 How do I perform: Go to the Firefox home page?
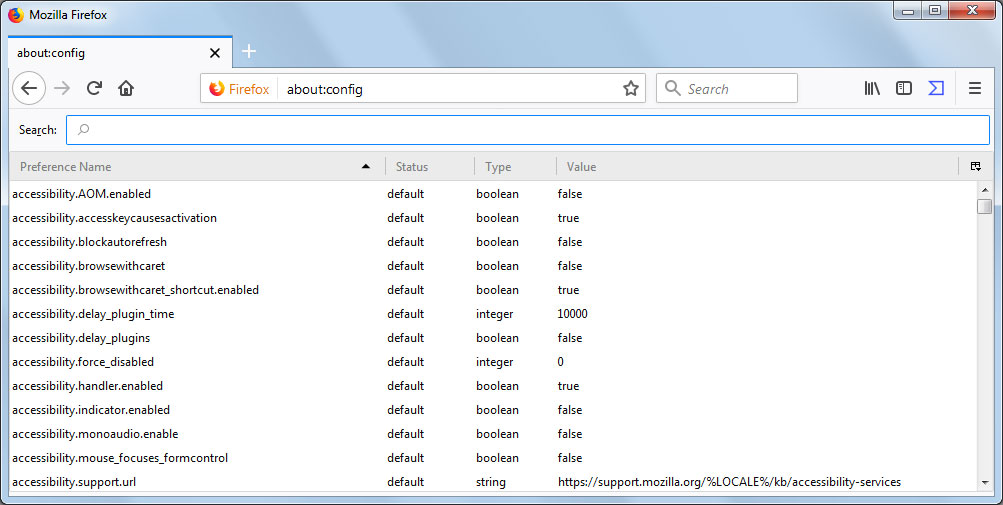[x=126, y=89]
